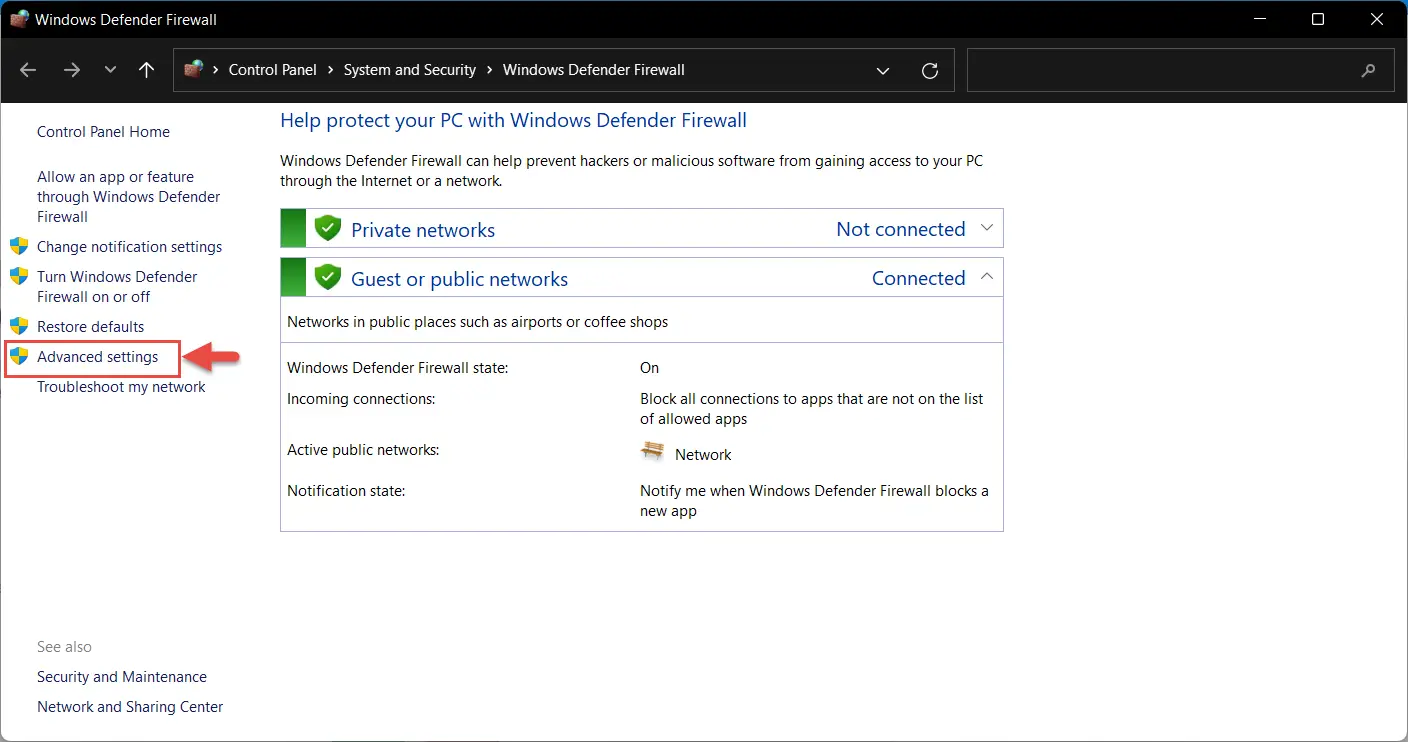
Task: Open Change notification settings
Action: (130, 247)
